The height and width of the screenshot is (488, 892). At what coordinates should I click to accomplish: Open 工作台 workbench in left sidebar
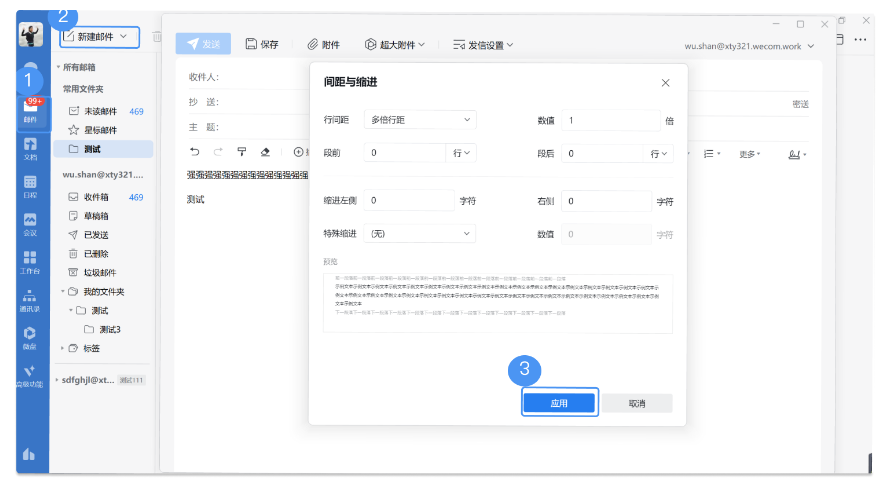(30, 262)
